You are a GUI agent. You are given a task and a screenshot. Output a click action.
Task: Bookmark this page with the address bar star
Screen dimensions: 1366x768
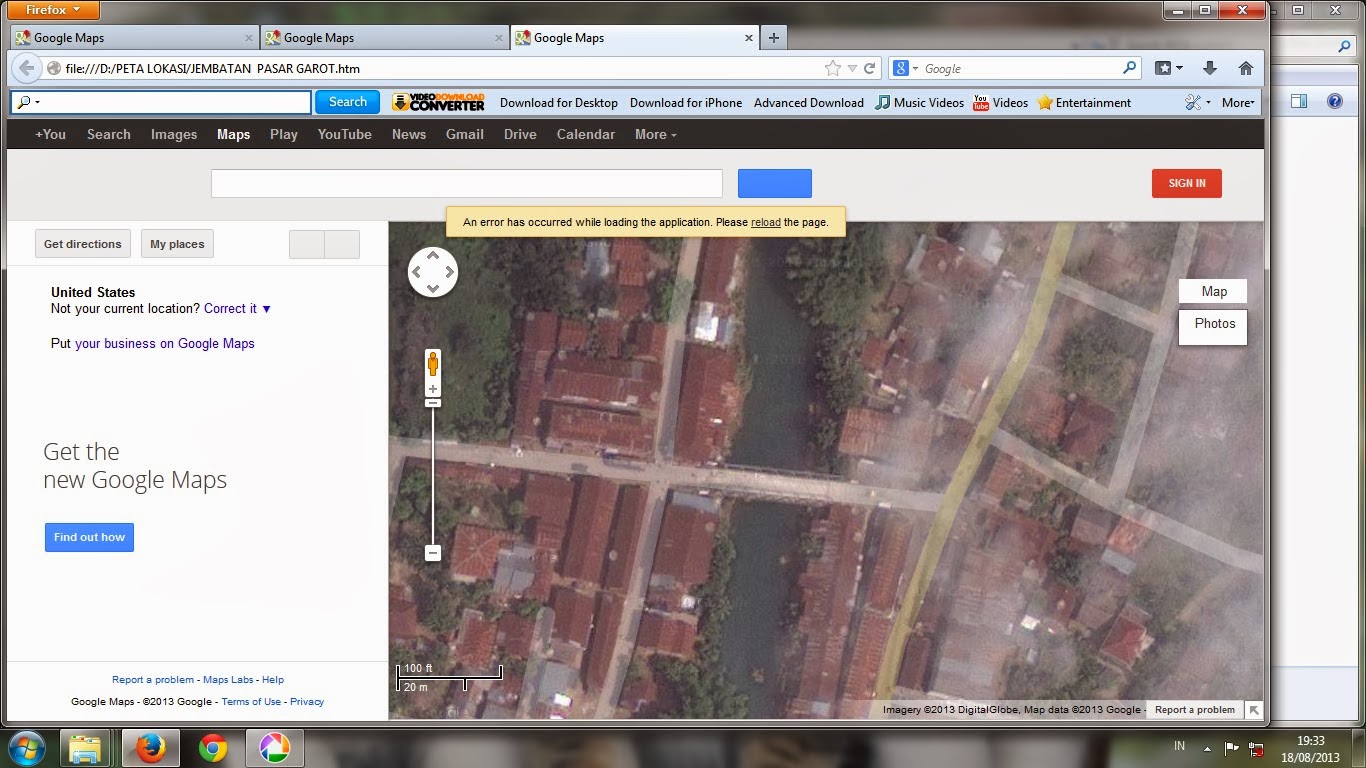pyautogui.click(x=832, y=68)
